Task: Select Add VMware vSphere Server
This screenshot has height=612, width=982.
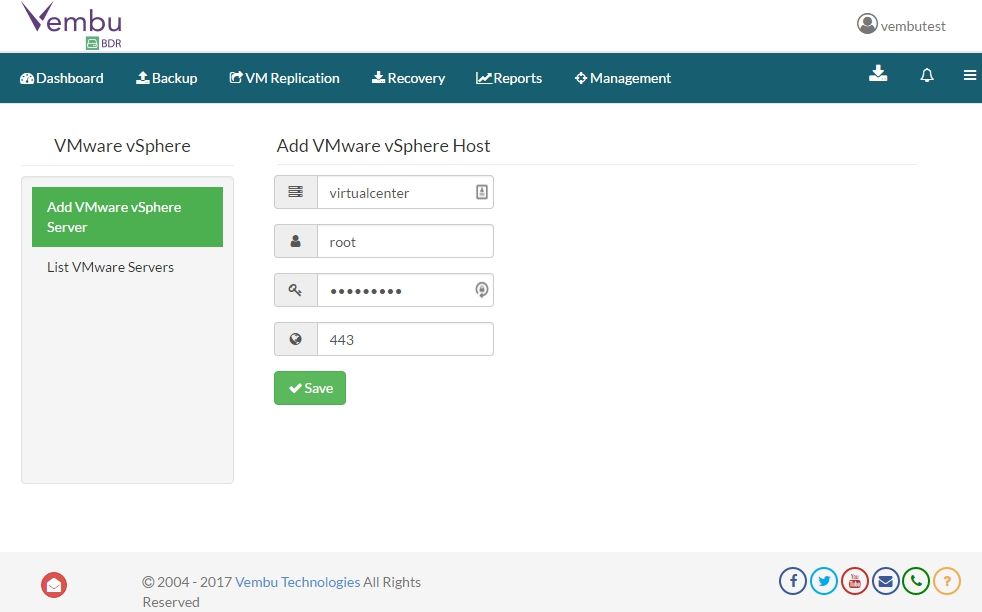Action: click(127, 217)
